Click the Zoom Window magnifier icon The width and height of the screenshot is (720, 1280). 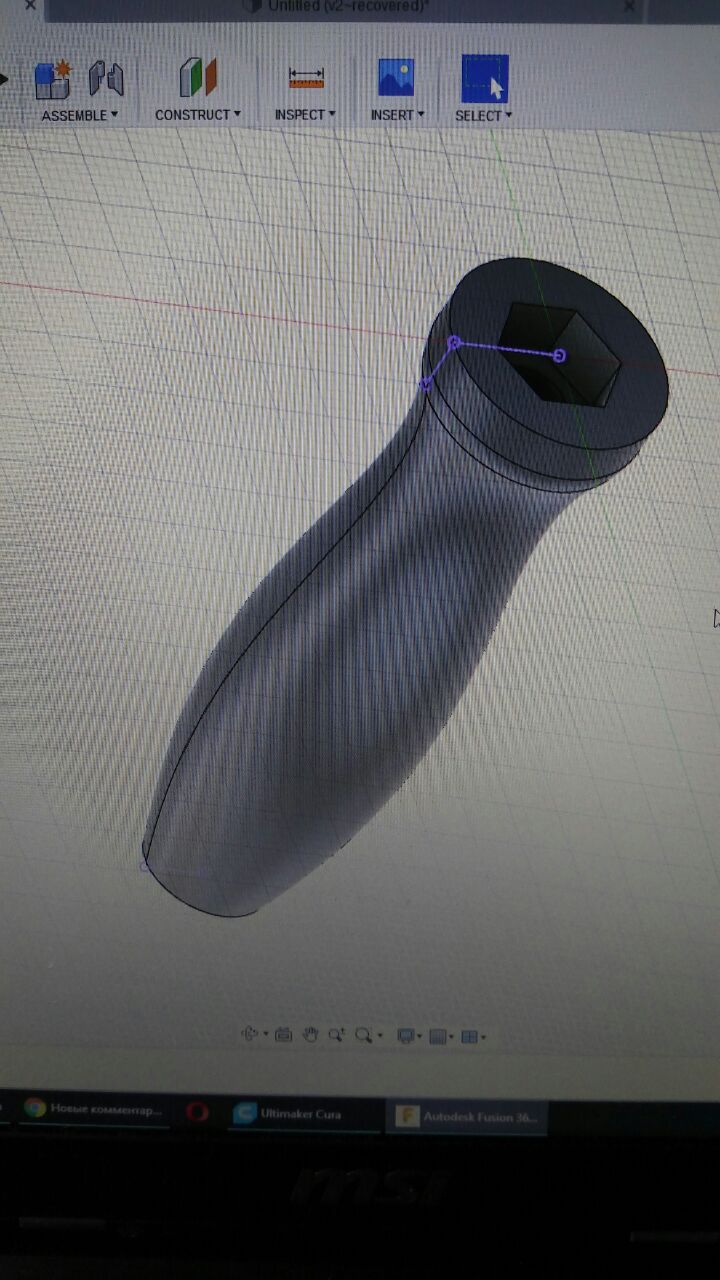[x=364, y=1036]
